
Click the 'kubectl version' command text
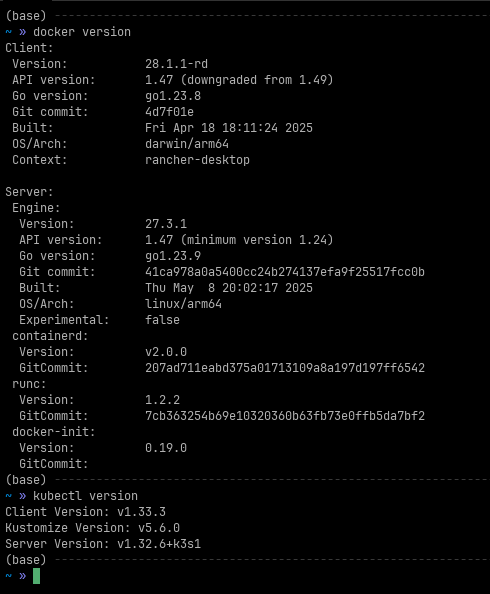[x=85, y=496]
